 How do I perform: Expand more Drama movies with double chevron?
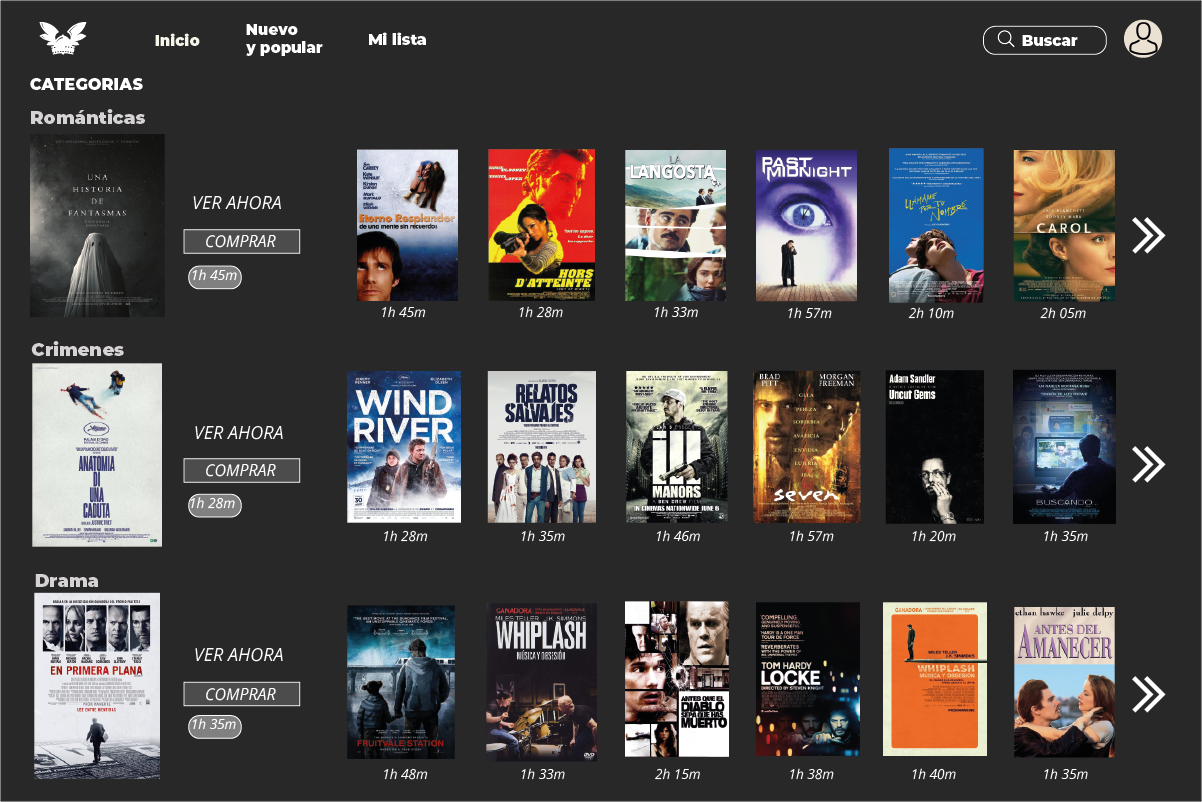click(x=1148, y=693)
